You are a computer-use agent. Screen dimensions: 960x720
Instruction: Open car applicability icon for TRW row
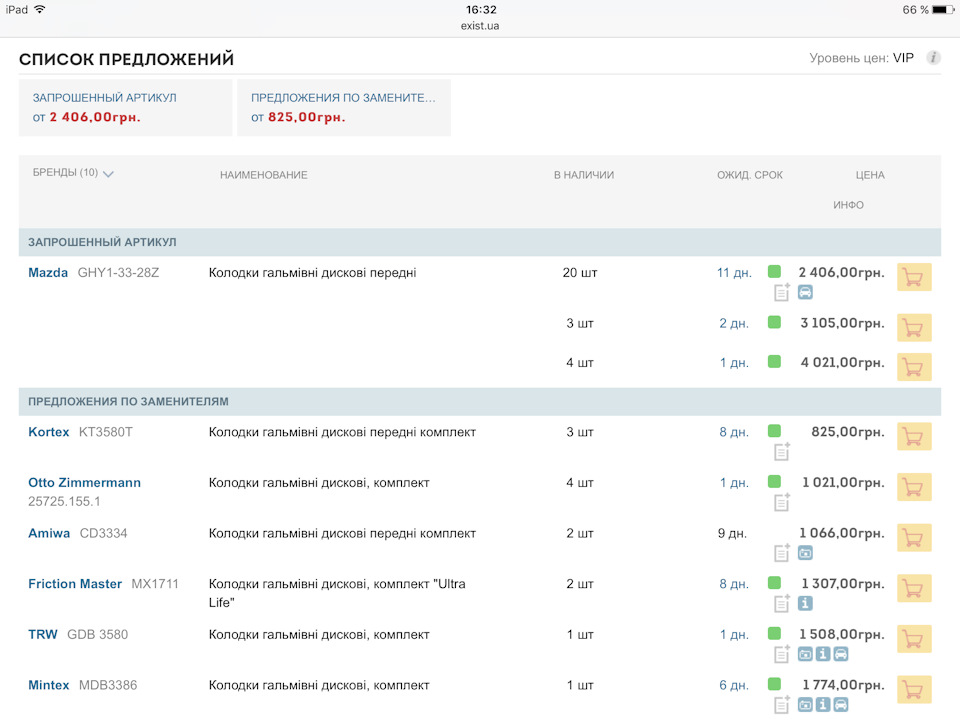tap(841, 654)
